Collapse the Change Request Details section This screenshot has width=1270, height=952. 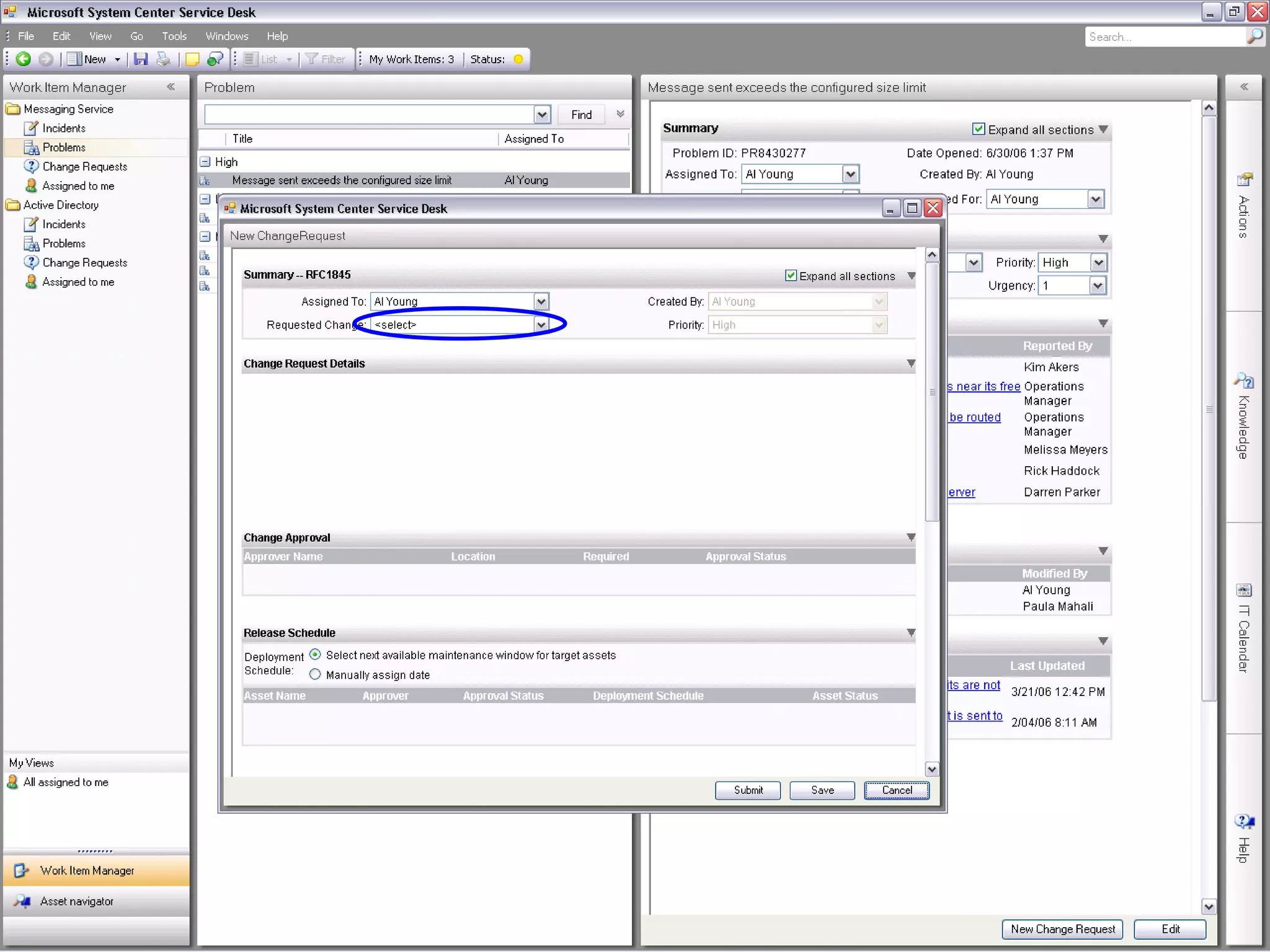point(910,363)
